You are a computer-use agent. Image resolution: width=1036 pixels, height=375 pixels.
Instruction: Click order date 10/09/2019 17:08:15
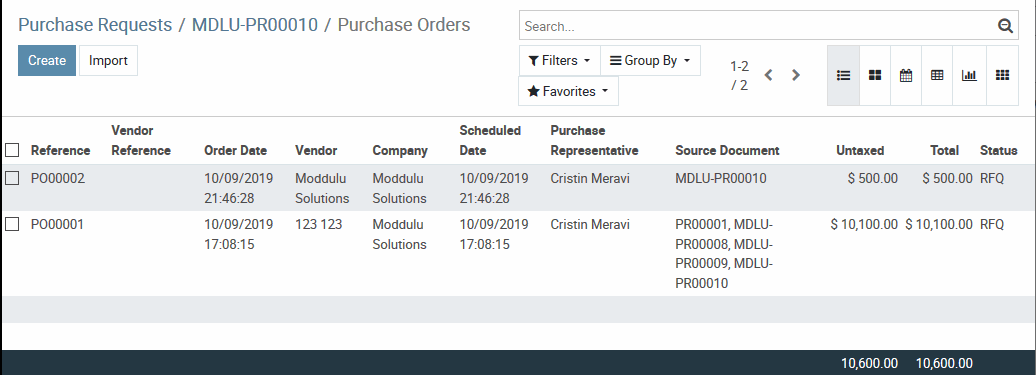(x=239, y=234)
